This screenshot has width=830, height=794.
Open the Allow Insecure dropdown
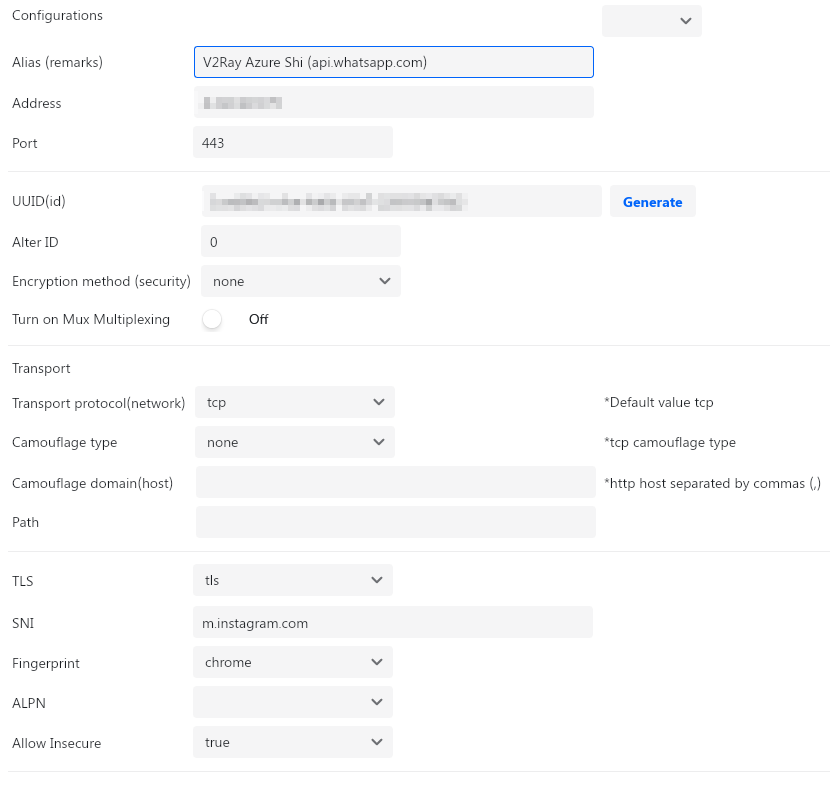(x=292, y=742)
